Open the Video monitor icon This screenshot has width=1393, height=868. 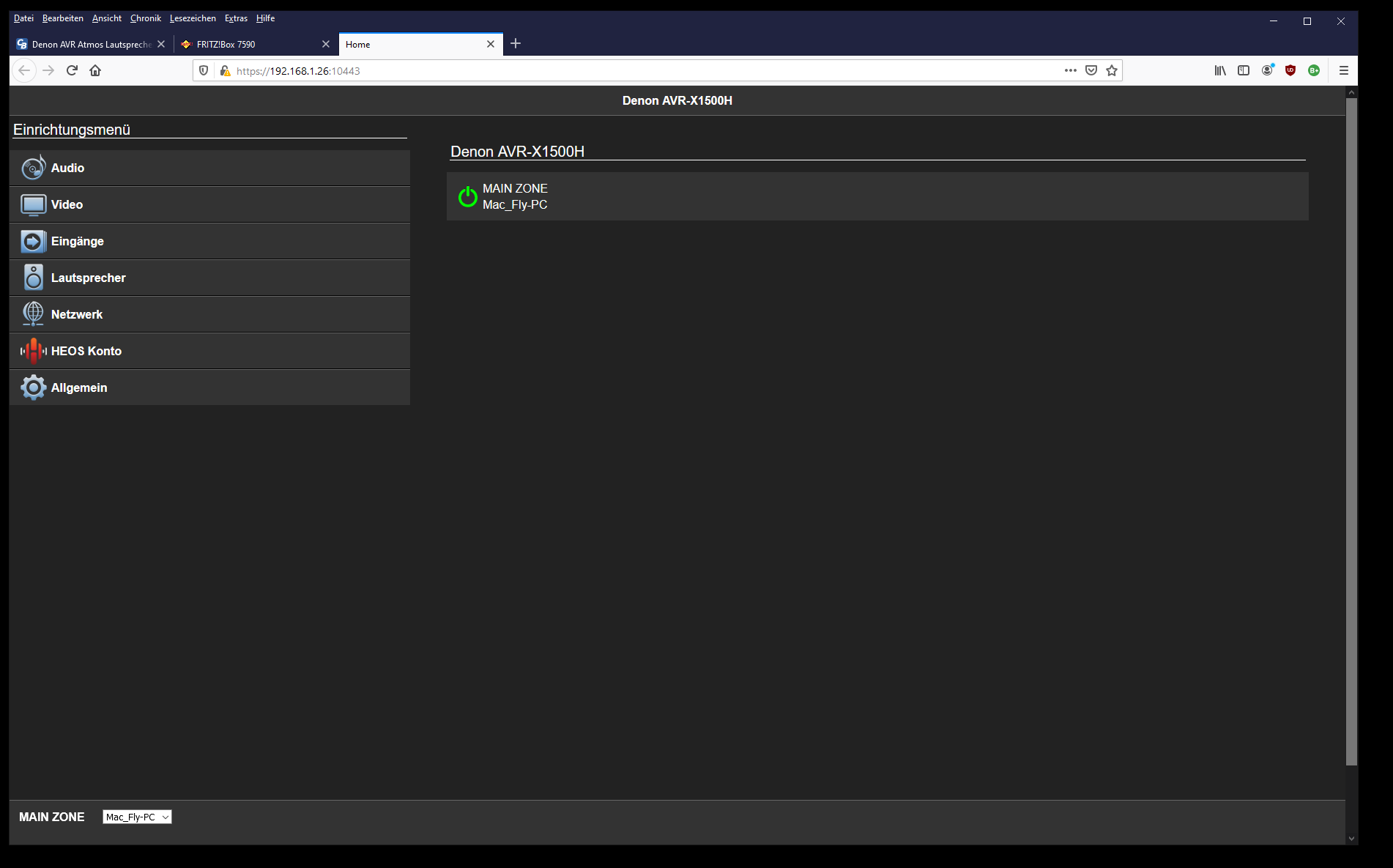click(33, 204)
